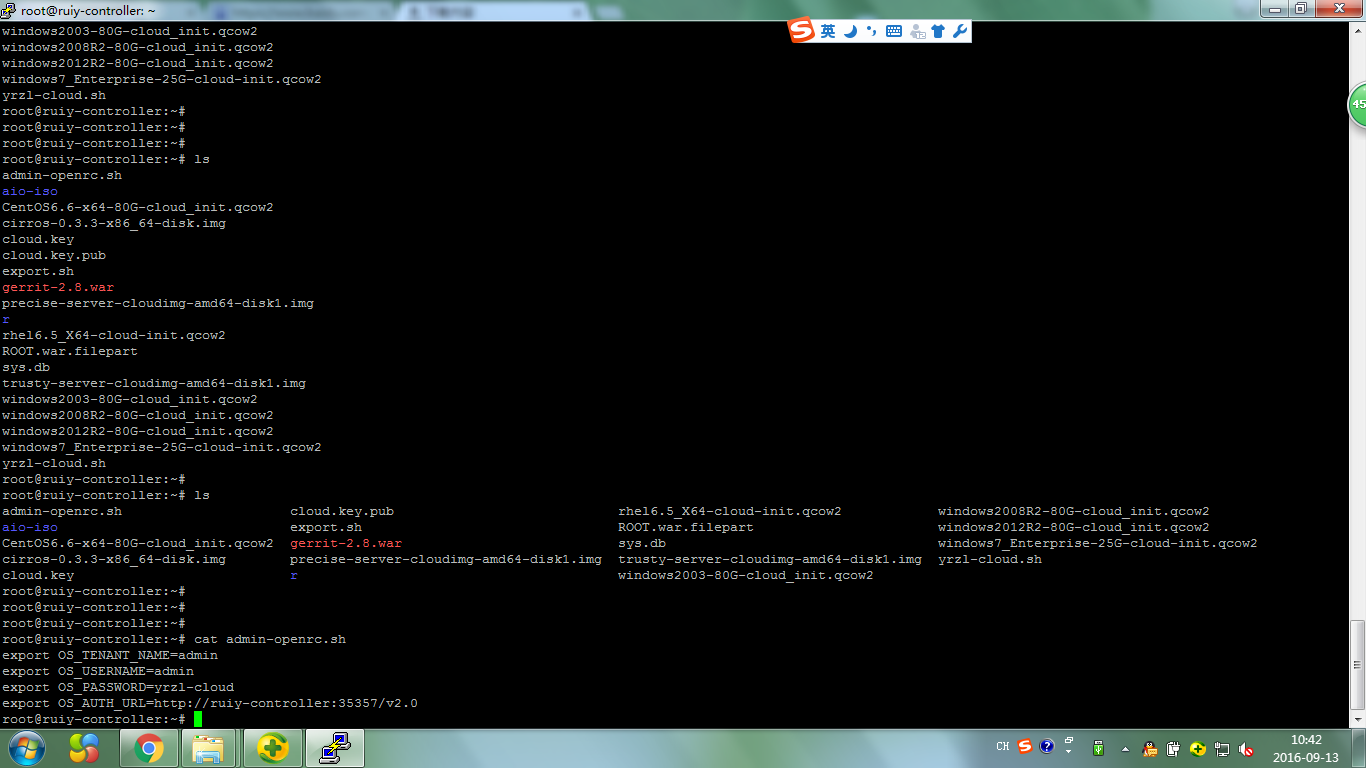Screen dimensions: 1366x768
Task: Click the Sogou input method logo
Action: 801,31
